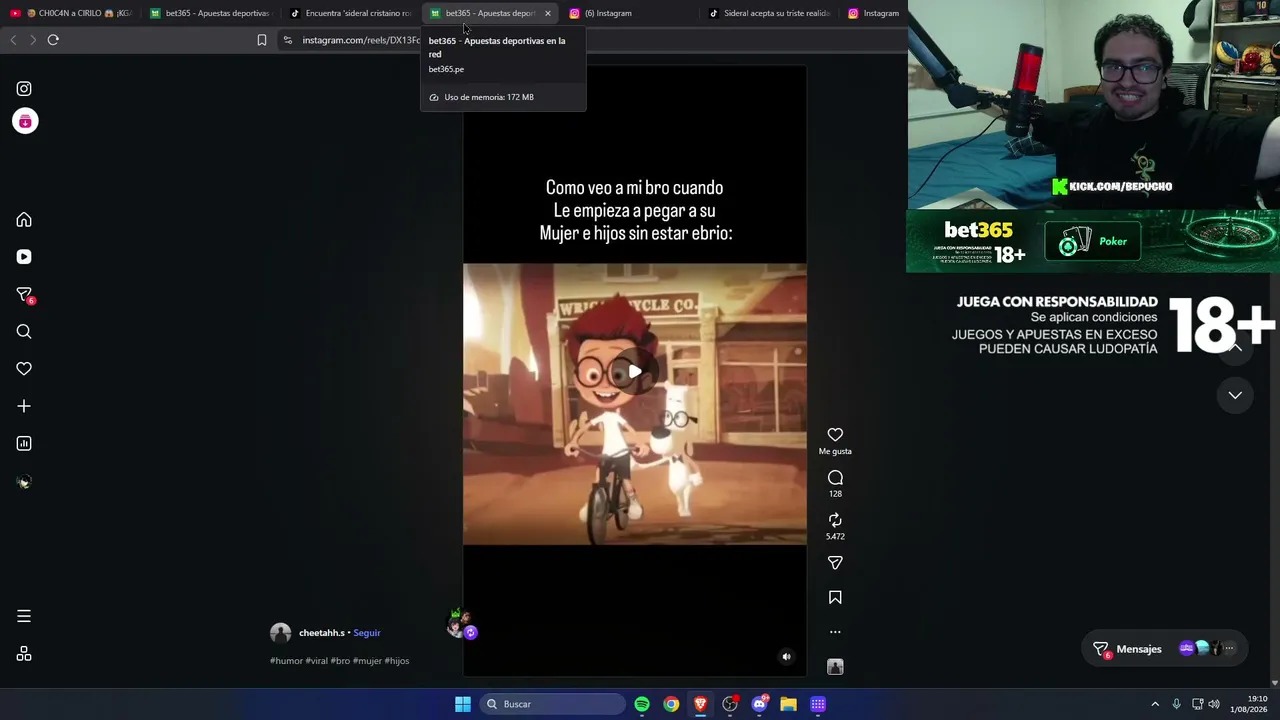Open volume control in the system tray
The image size is (1280, 720).
pos(1214,704)
